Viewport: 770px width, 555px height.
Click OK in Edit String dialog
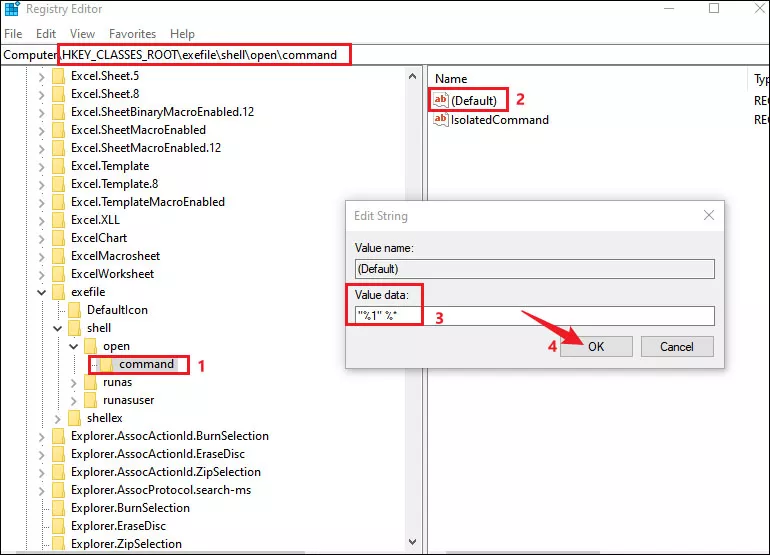(596, 347)
